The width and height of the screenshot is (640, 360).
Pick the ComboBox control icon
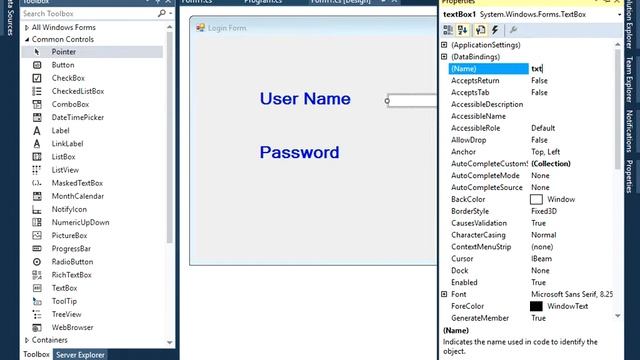pos(37,104)
